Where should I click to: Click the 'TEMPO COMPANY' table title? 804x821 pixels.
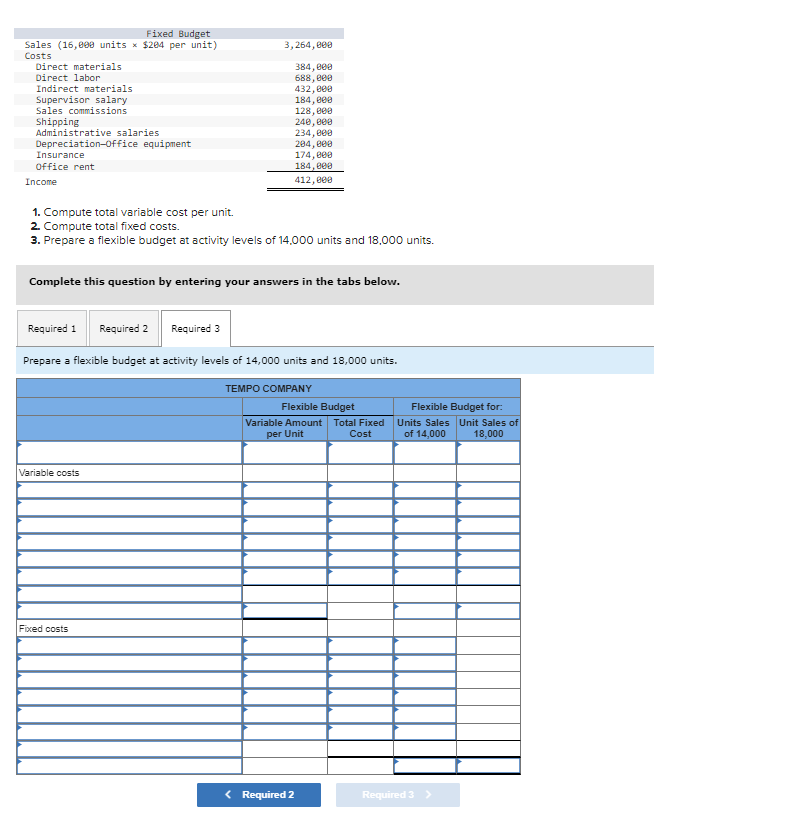(269, 389)
